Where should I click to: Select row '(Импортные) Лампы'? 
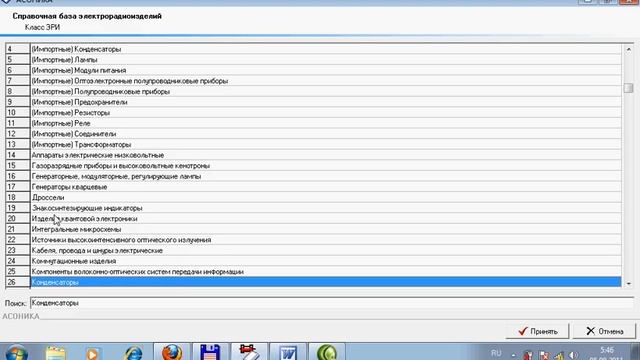(x=326, y=60)
